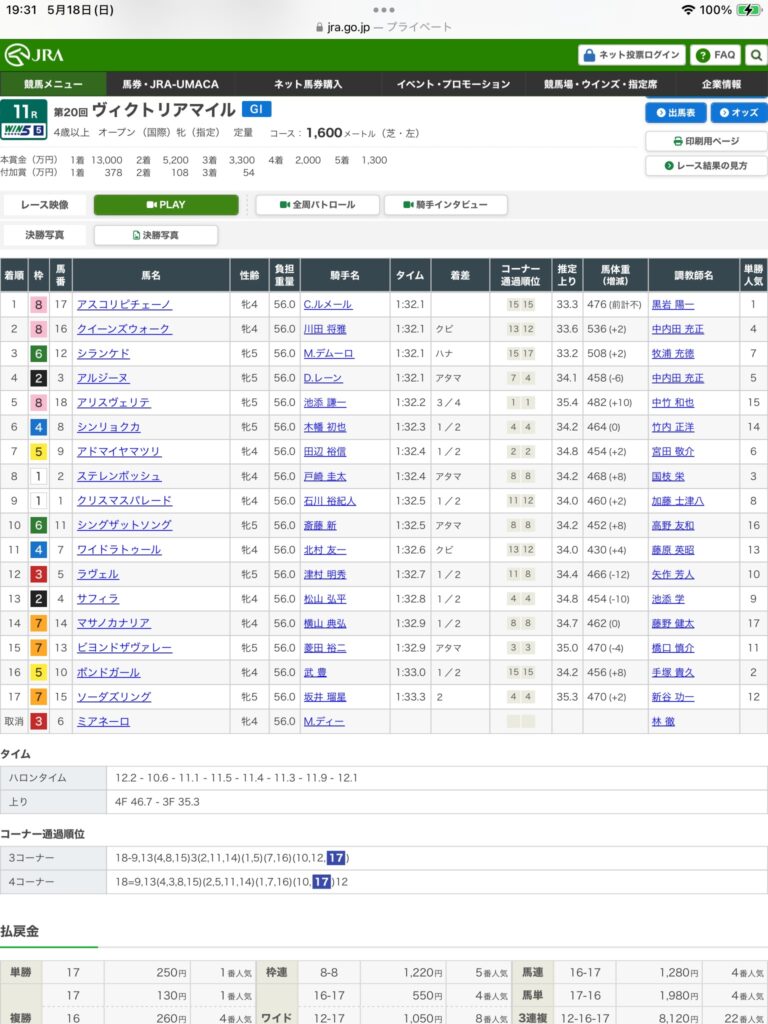Open the 企業情報 menu

click(722, 84)
